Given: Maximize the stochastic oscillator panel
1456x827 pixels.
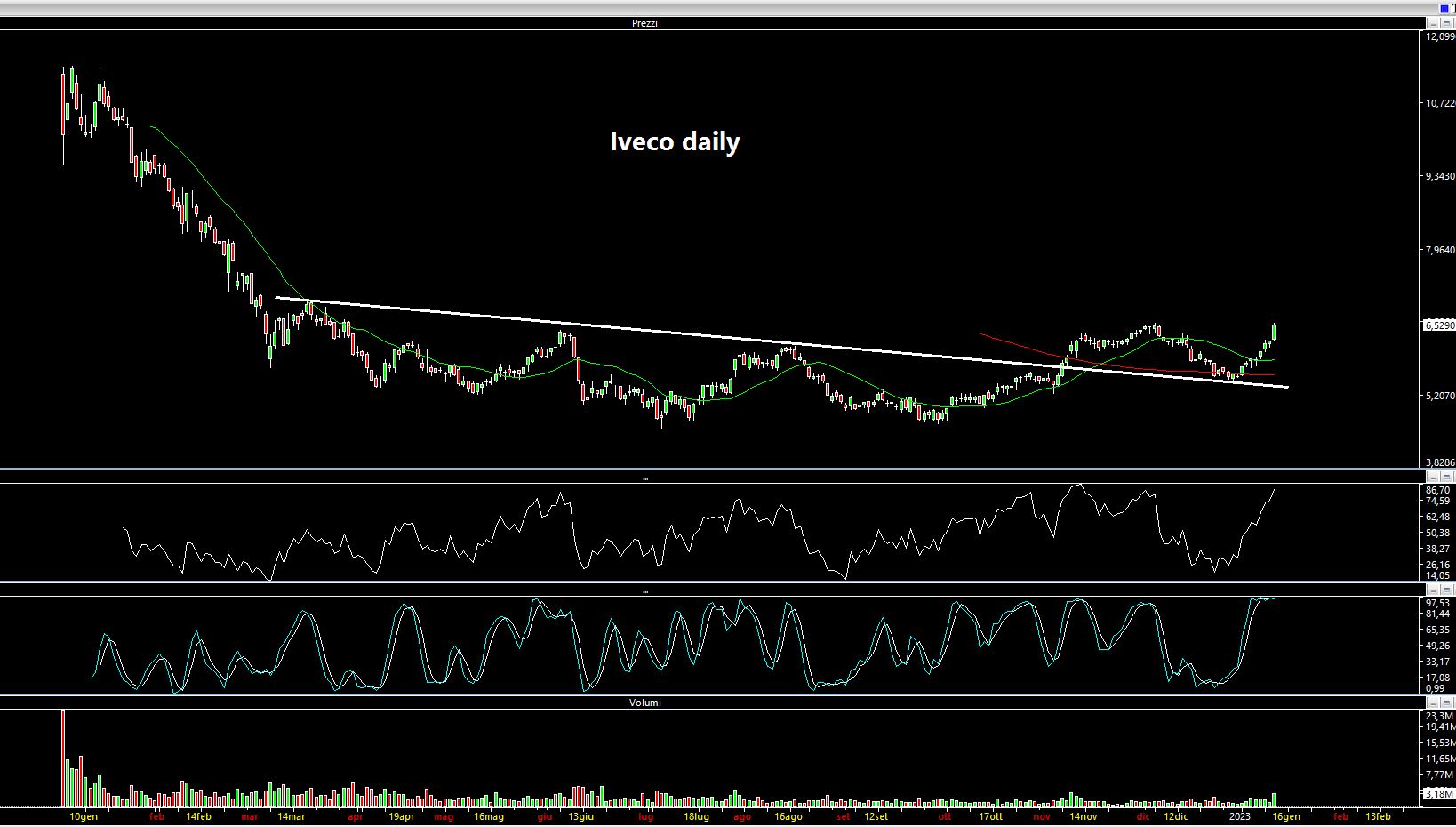Looking at the screenshot, I should (x=1446, y=590).
